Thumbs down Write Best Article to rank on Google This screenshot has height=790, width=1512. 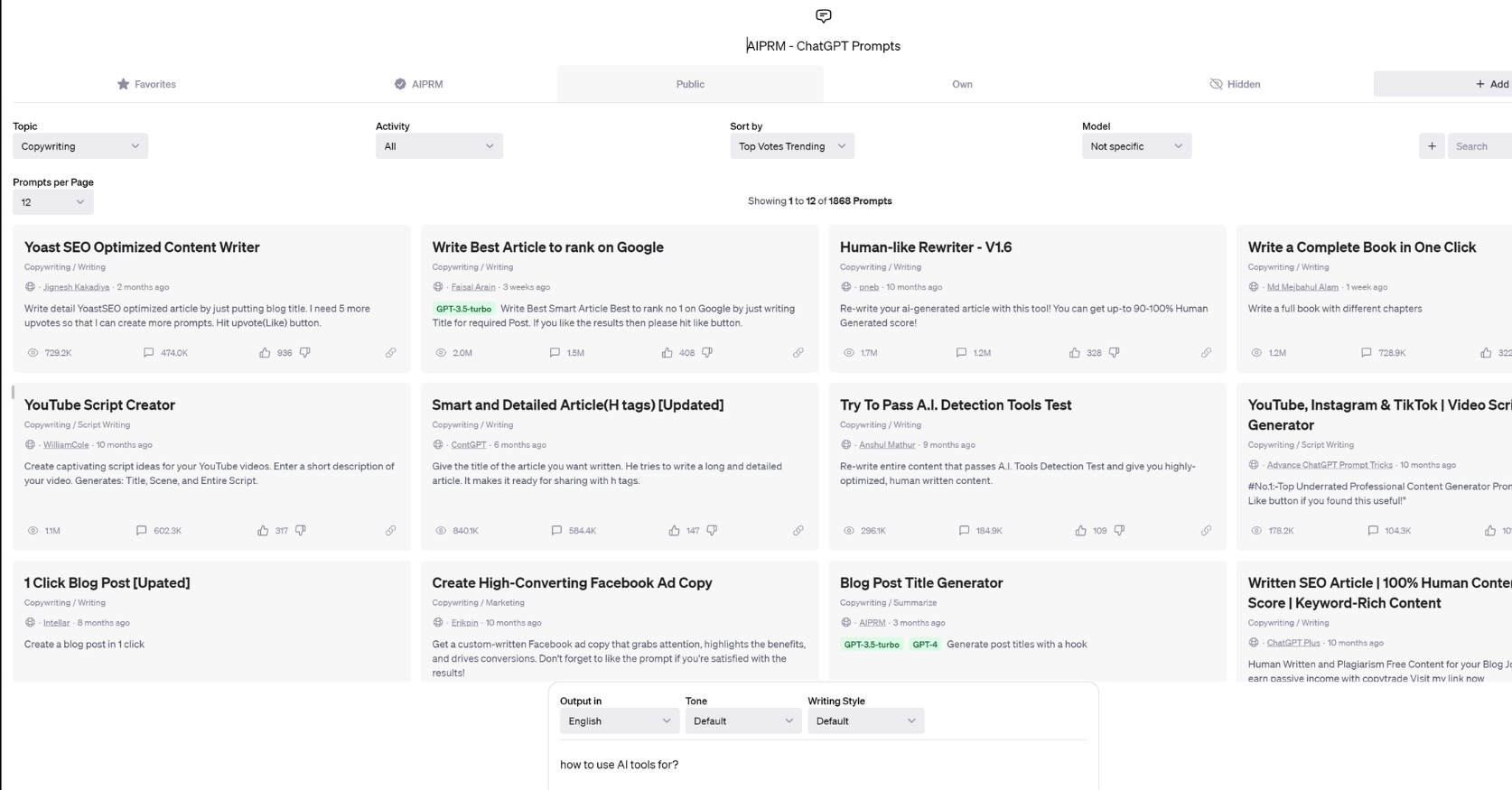pos(707,353)
